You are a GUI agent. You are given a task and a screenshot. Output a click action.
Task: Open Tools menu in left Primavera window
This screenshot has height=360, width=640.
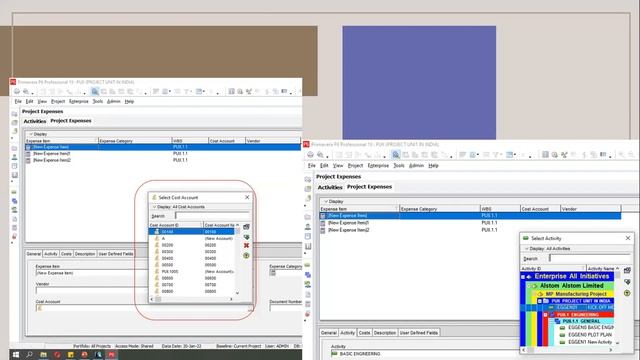[x=98, y=101]
